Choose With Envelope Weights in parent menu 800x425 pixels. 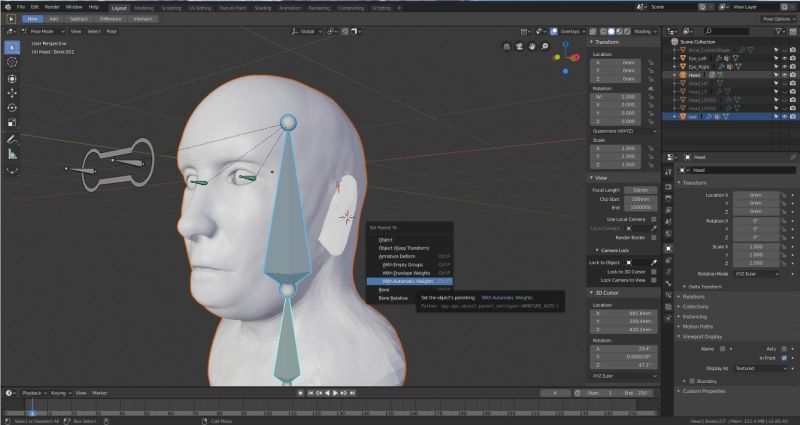pos(409,273)
